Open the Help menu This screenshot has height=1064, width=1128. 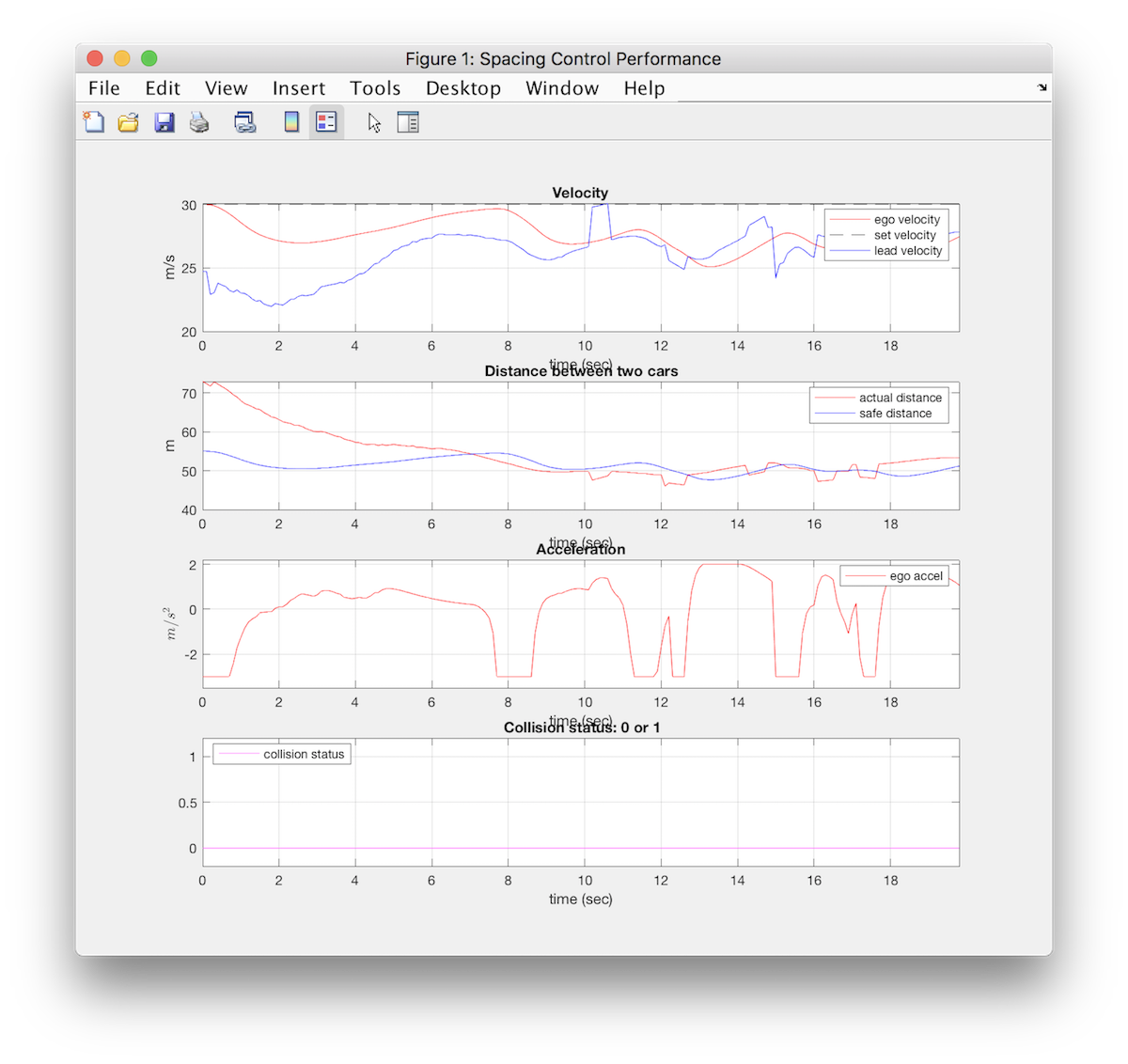point(644,88)
